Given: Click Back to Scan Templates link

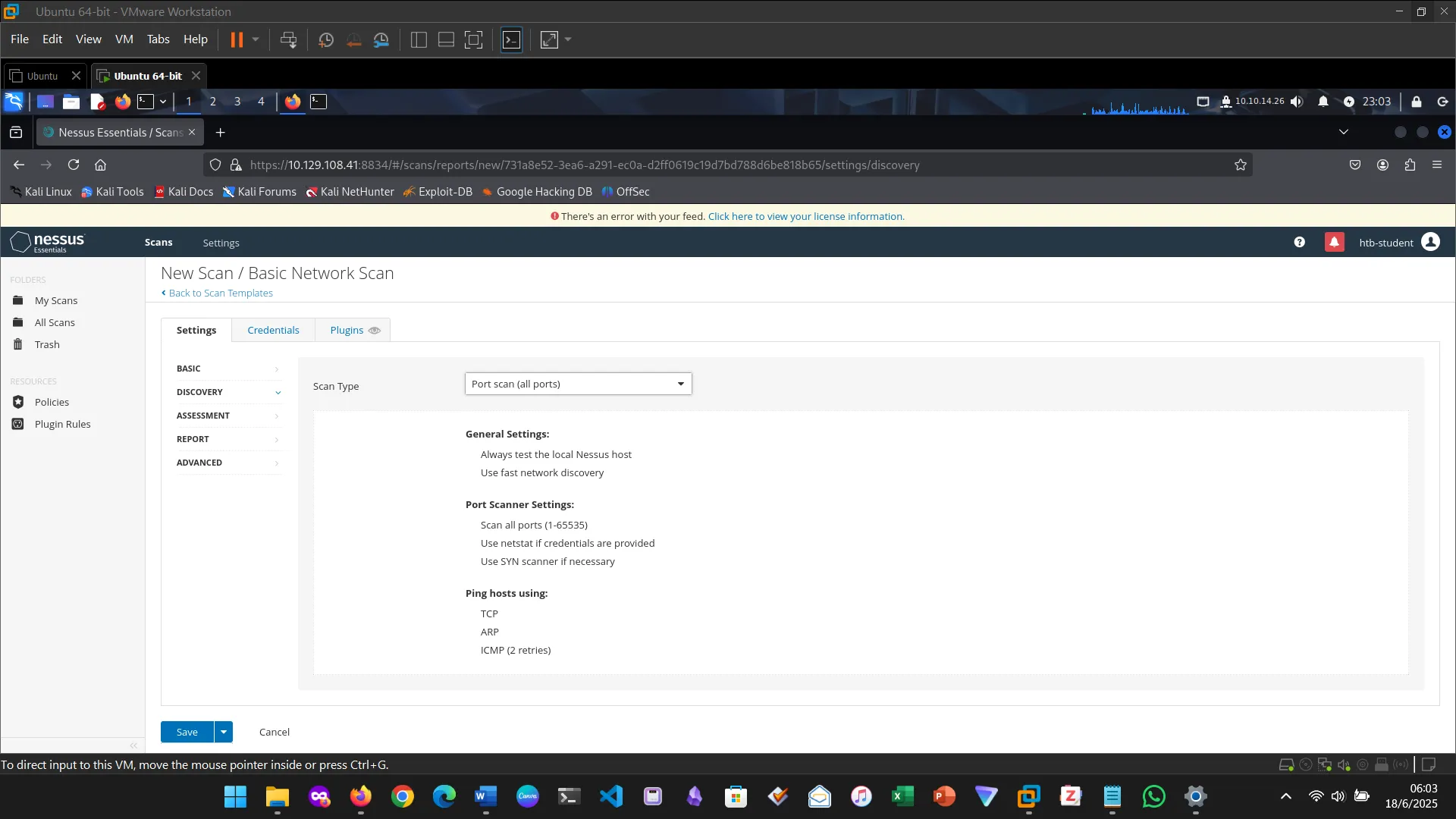Looking at the screenshot, I should click(x=220, y=293).
